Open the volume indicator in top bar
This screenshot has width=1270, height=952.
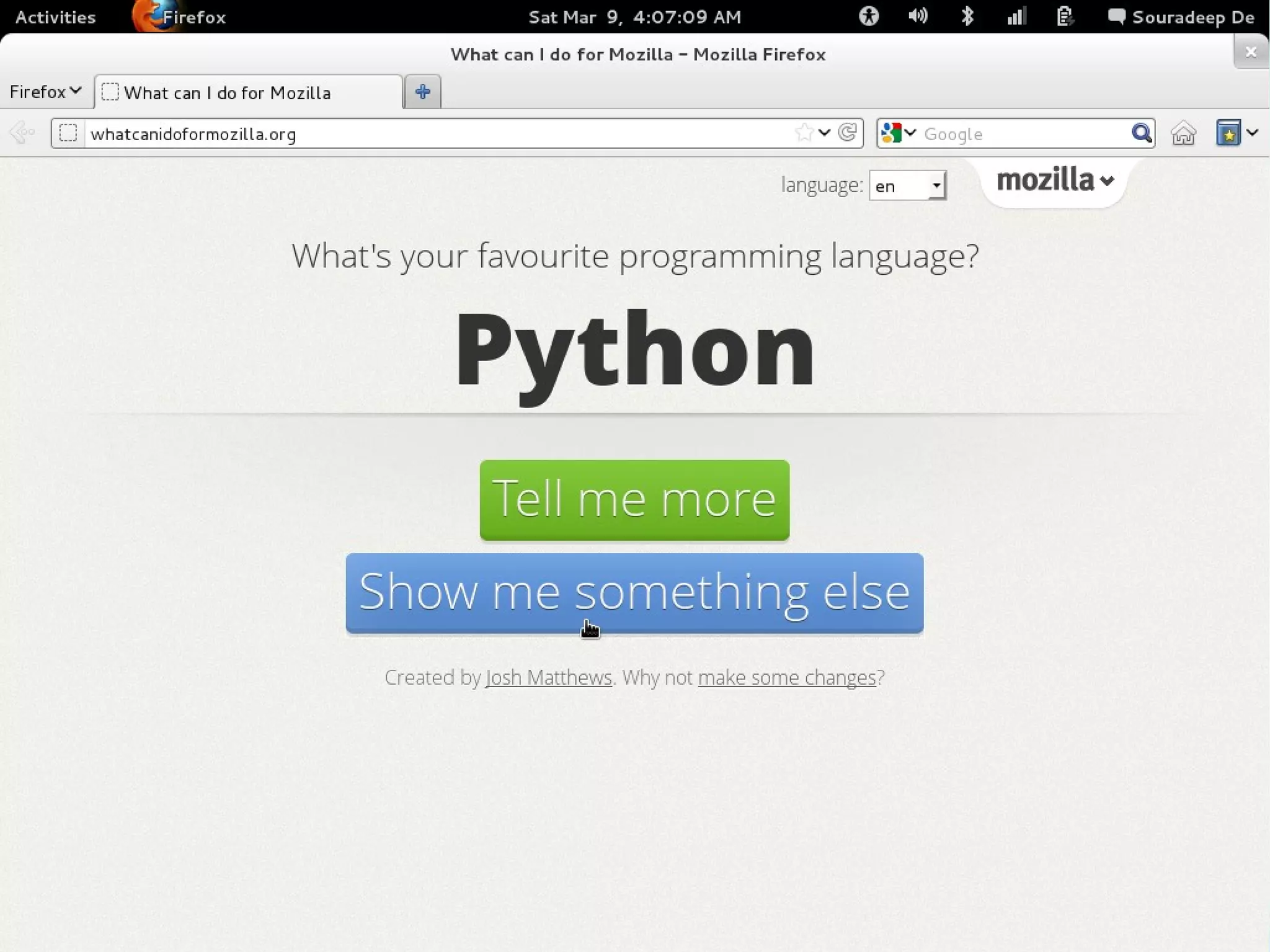tap(918, 16)
